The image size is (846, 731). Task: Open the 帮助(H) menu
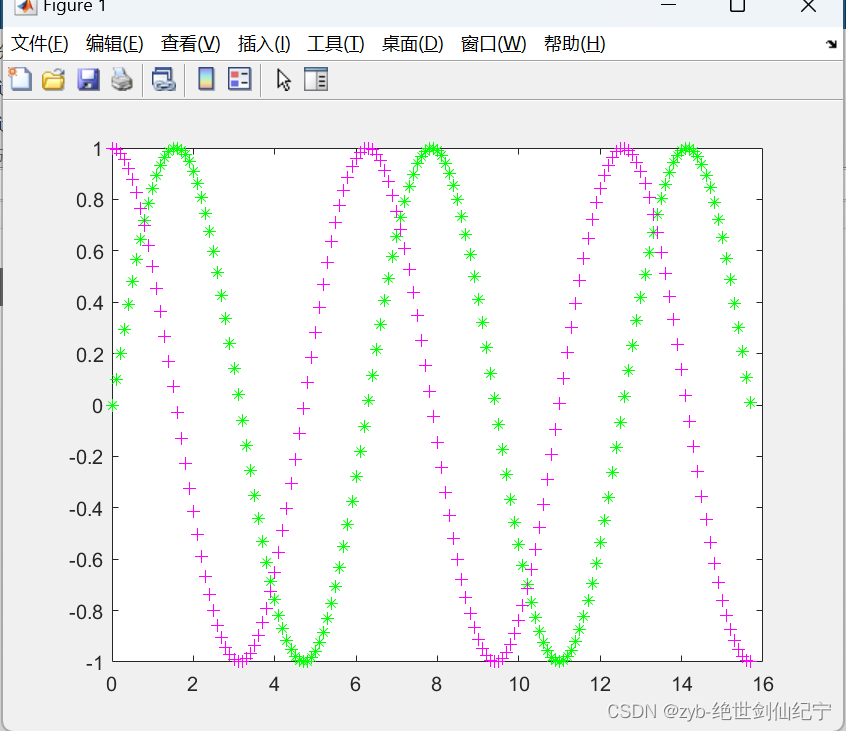tap(574, 44)
